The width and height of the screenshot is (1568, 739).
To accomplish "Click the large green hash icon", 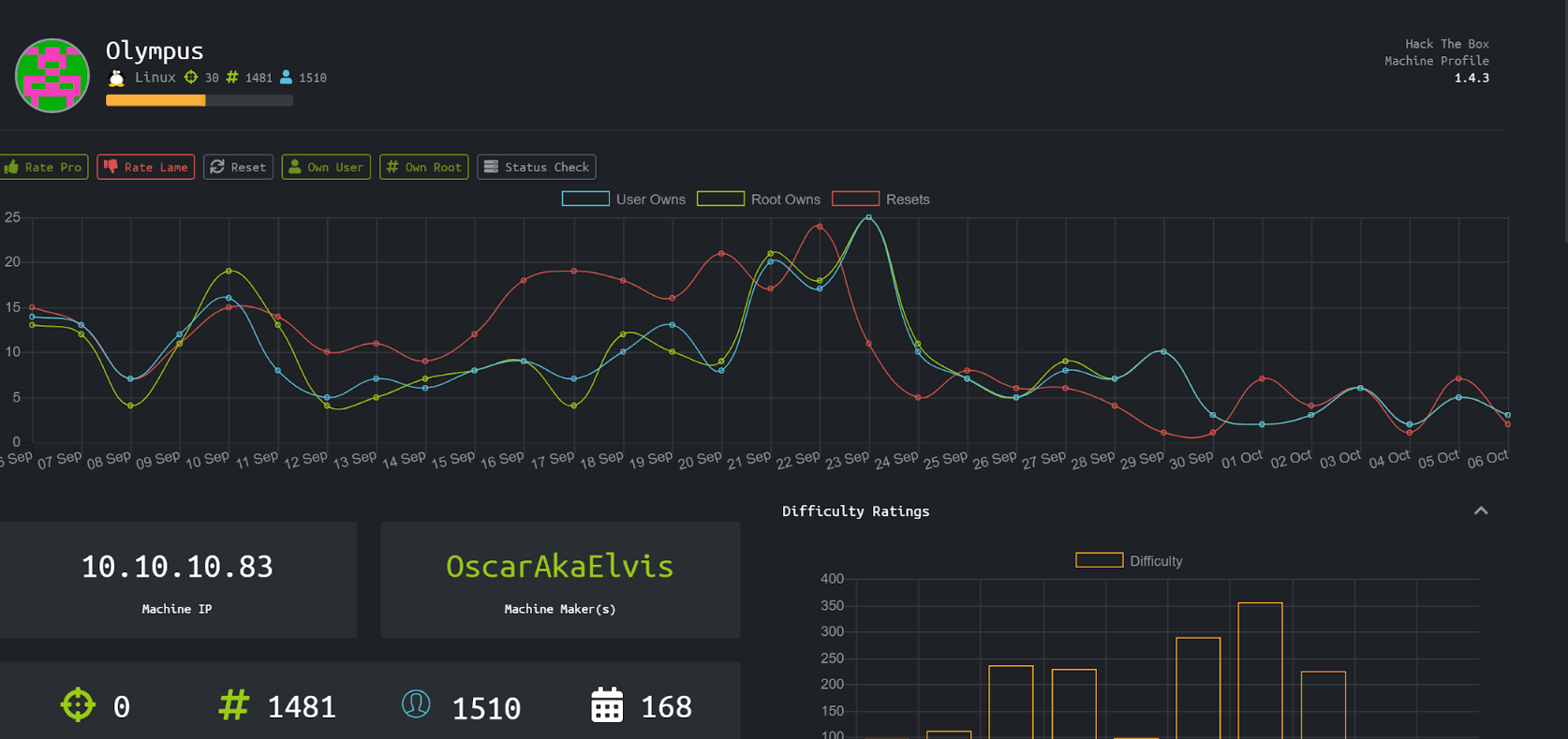I will (x=233, y=704).
